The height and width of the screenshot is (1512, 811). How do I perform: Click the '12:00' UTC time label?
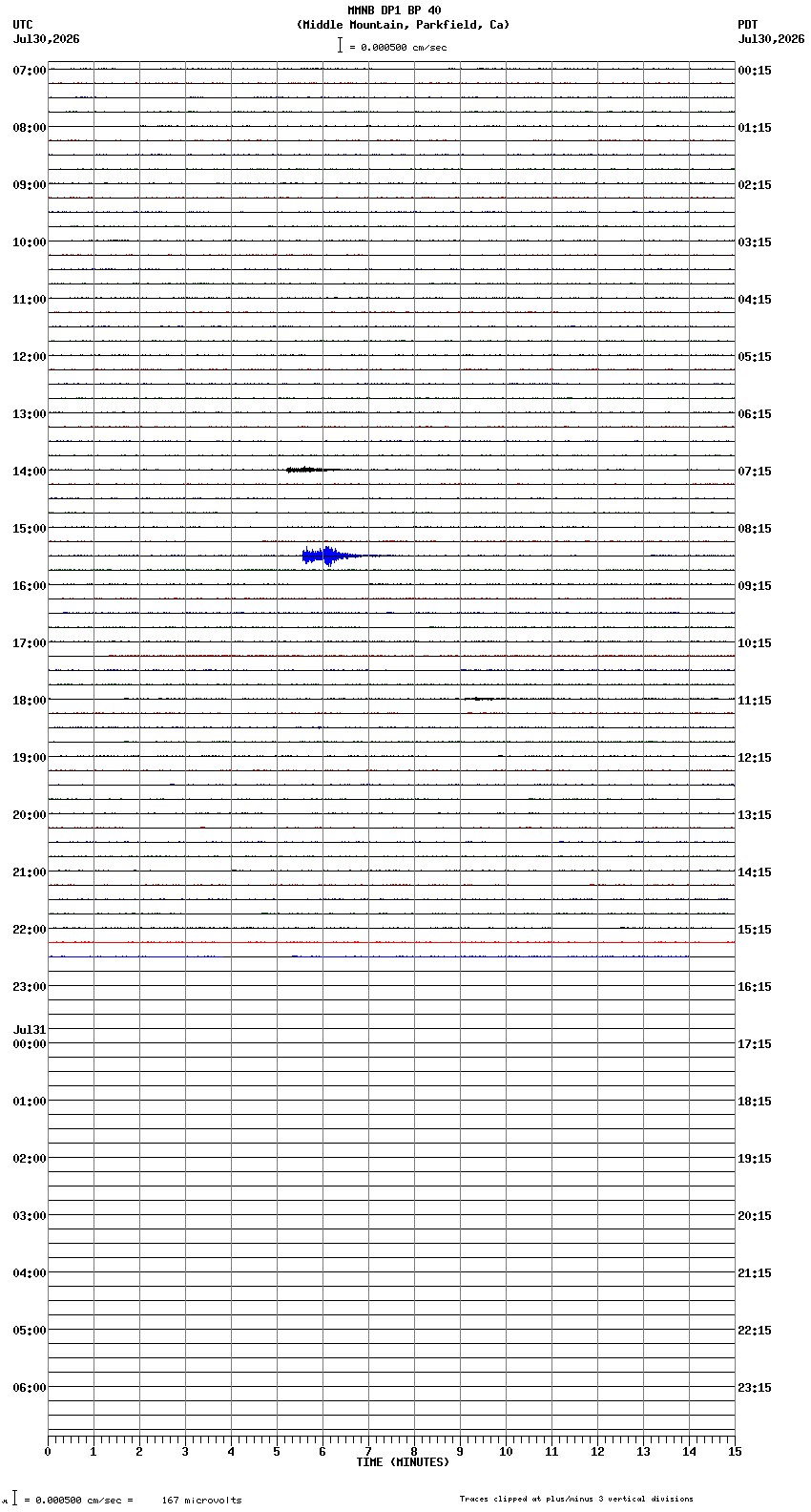tap(30, 357)
